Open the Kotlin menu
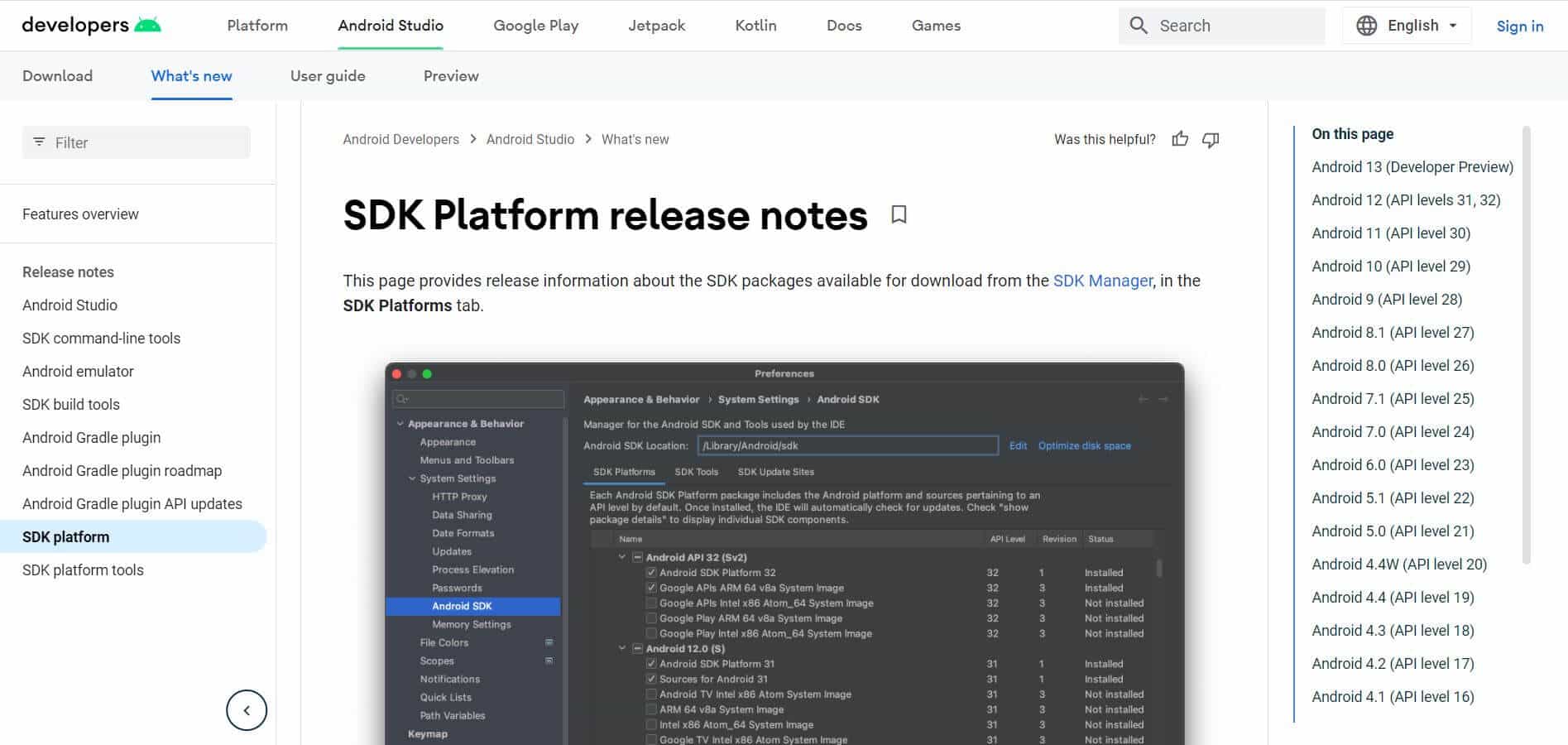This screenshot has width=1568, height=745. (x=756, y=26)
